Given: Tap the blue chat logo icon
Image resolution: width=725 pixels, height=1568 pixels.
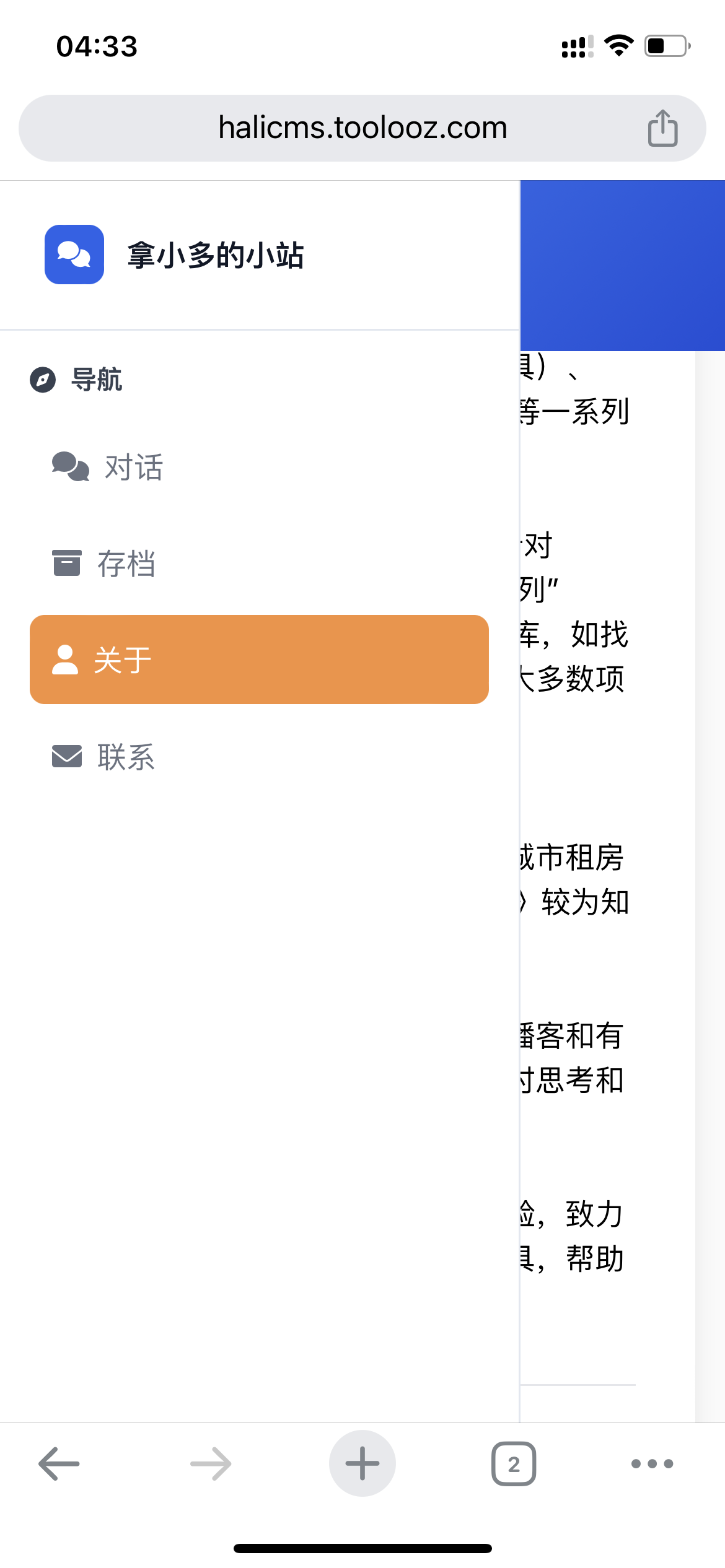Looking at the screenshot, I should coord(74,255).
